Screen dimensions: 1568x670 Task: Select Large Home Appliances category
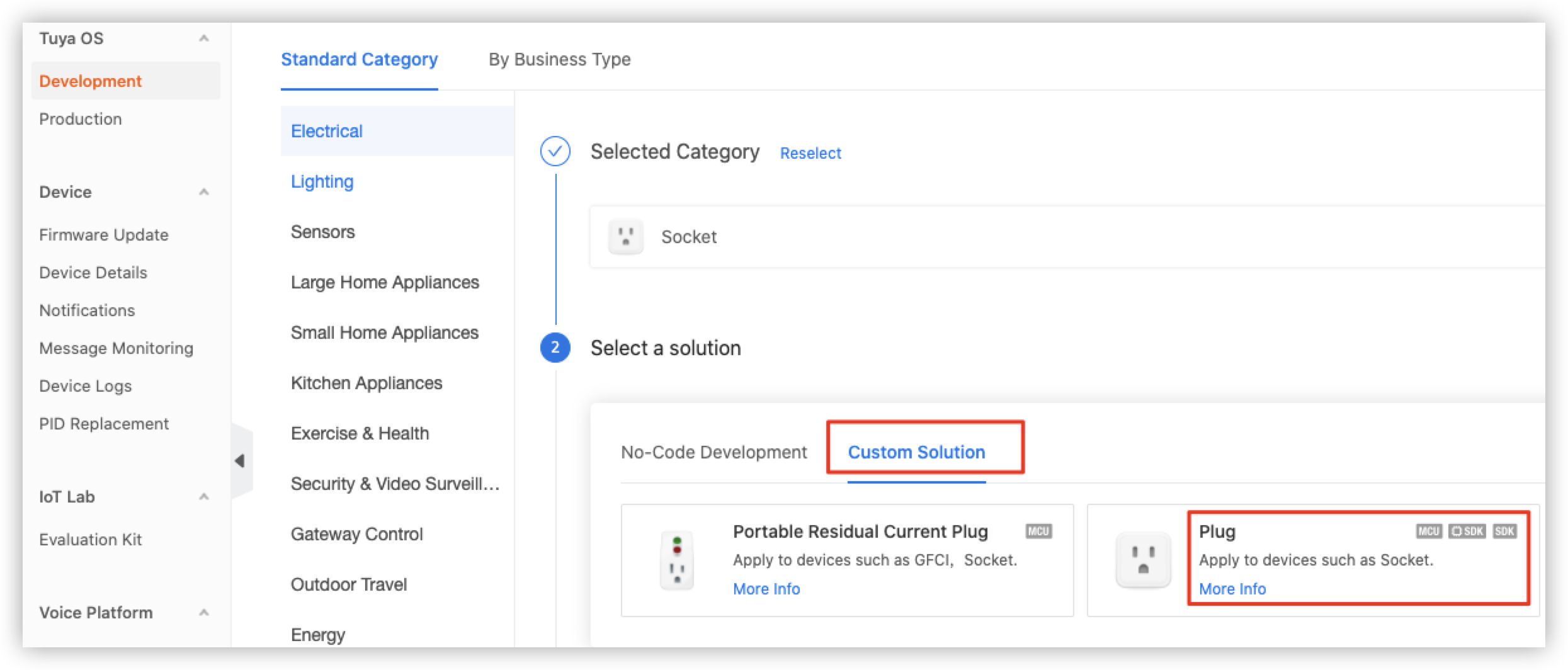385,282
